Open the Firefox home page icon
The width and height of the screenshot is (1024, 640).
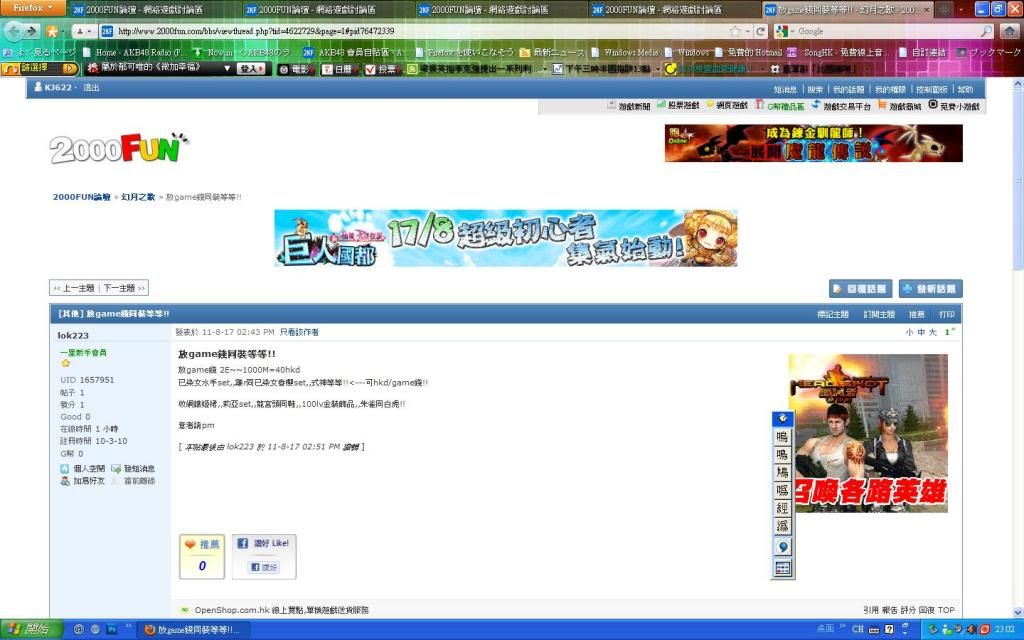coord(1010,31)
